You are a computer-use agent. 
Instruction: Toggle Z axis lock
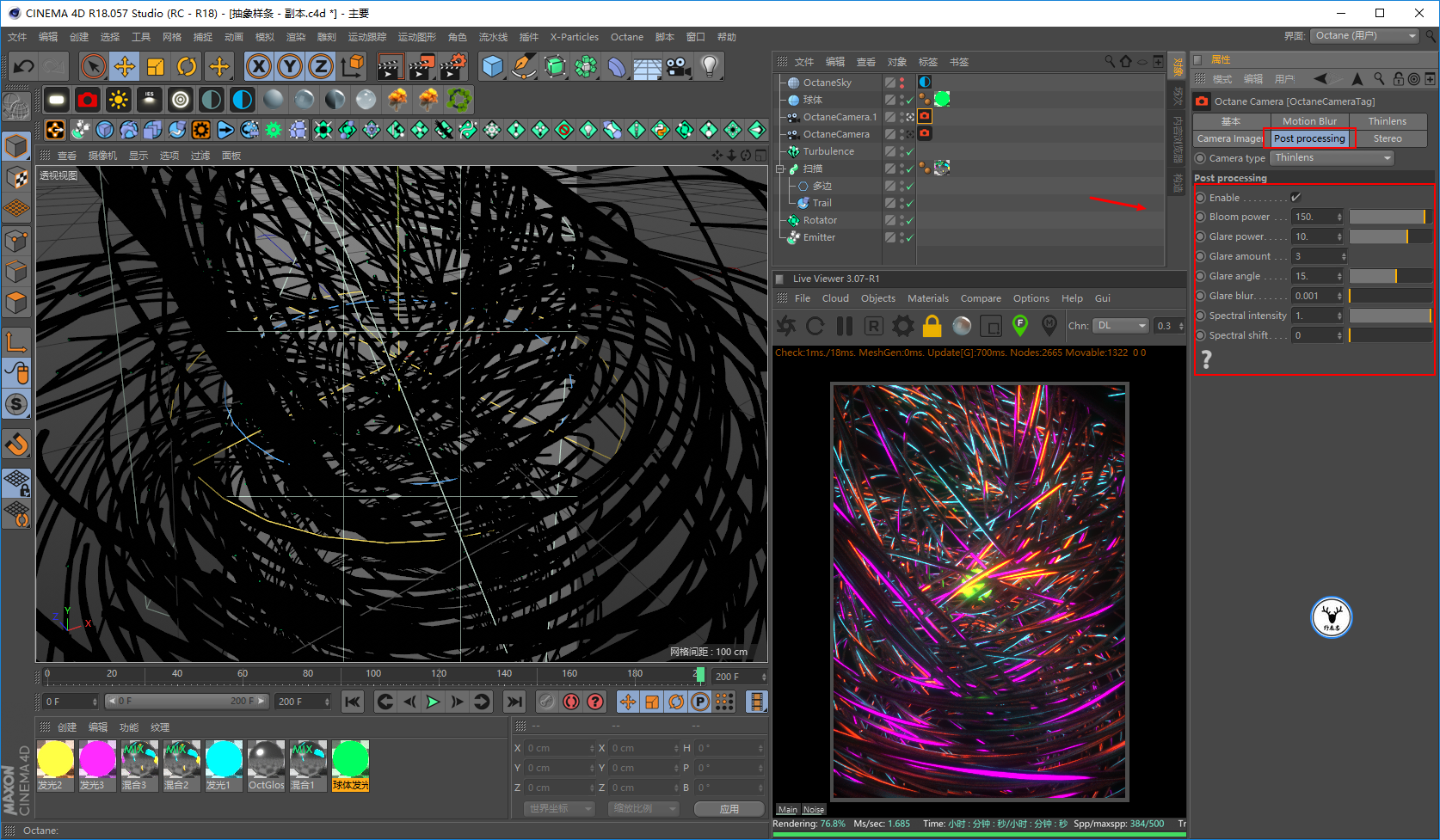pos(321,66)
